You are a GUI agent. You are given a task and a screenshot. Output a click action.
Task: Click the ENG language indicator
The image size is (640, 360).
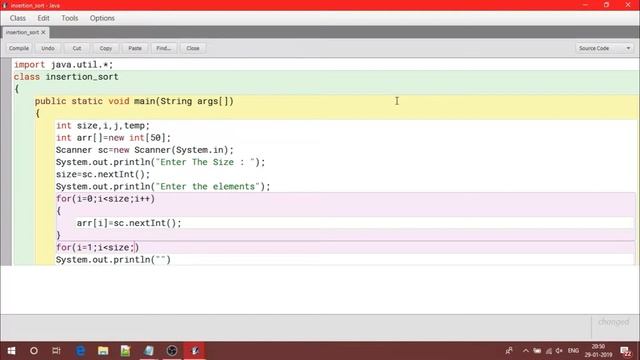click(573, 351)
